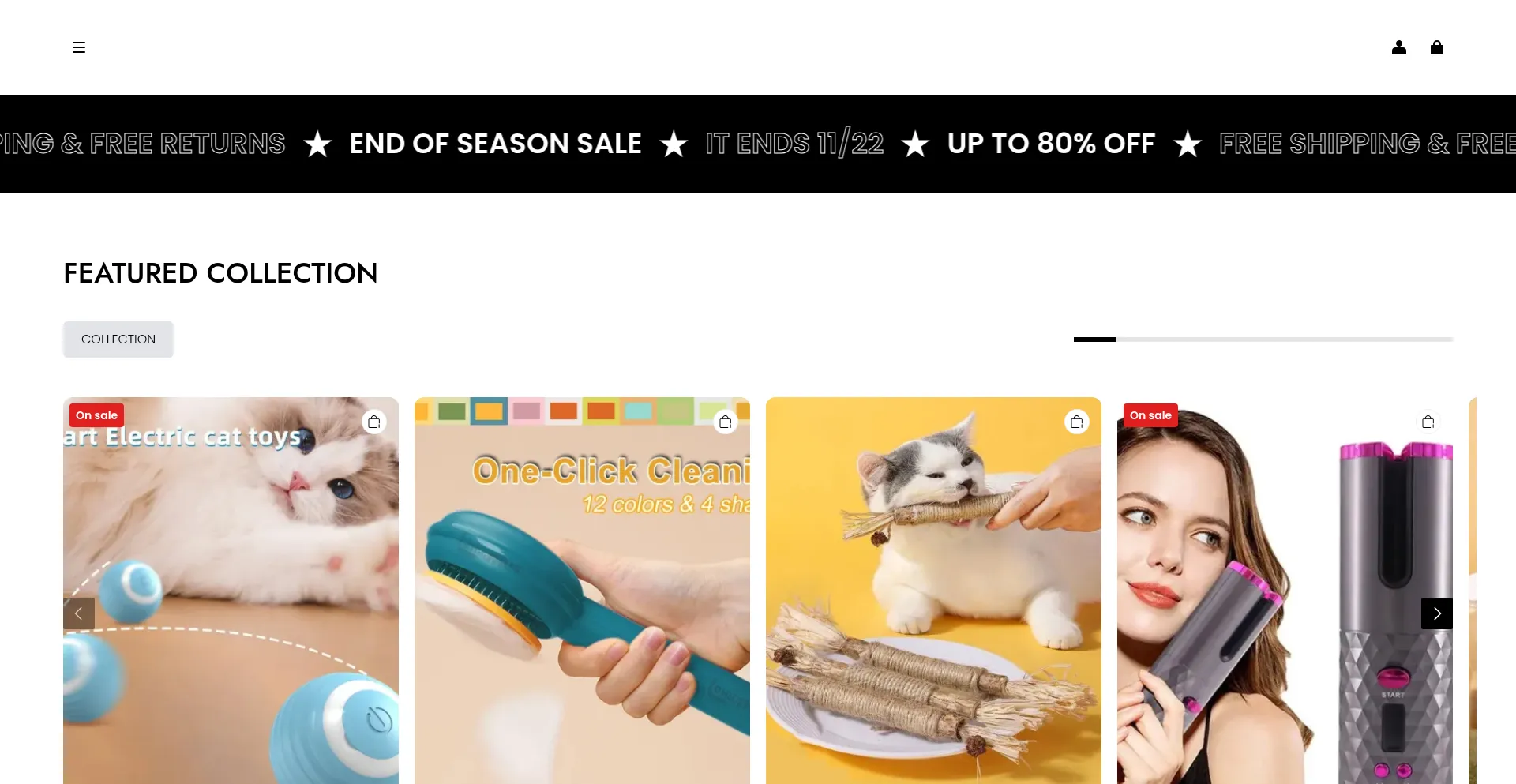This screenshot has width=1516, height=784.
Task: Open the electric cat toys product
Action: click(231, 591)
